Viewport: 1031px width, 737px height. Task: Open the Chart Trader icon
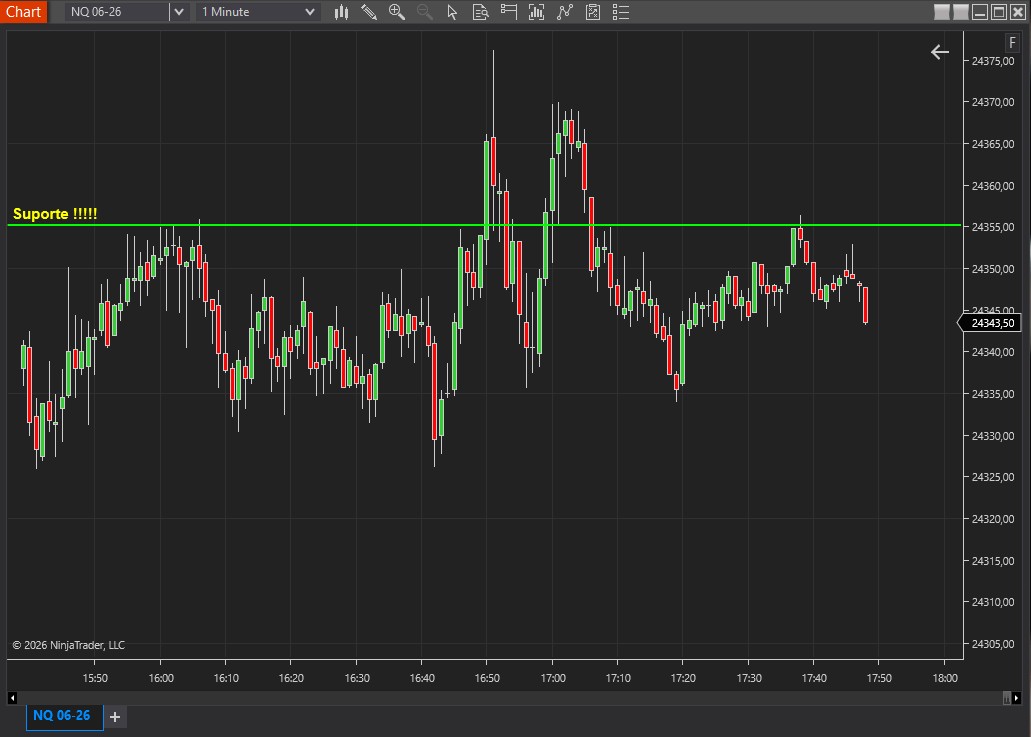click(x=508, y=12)
